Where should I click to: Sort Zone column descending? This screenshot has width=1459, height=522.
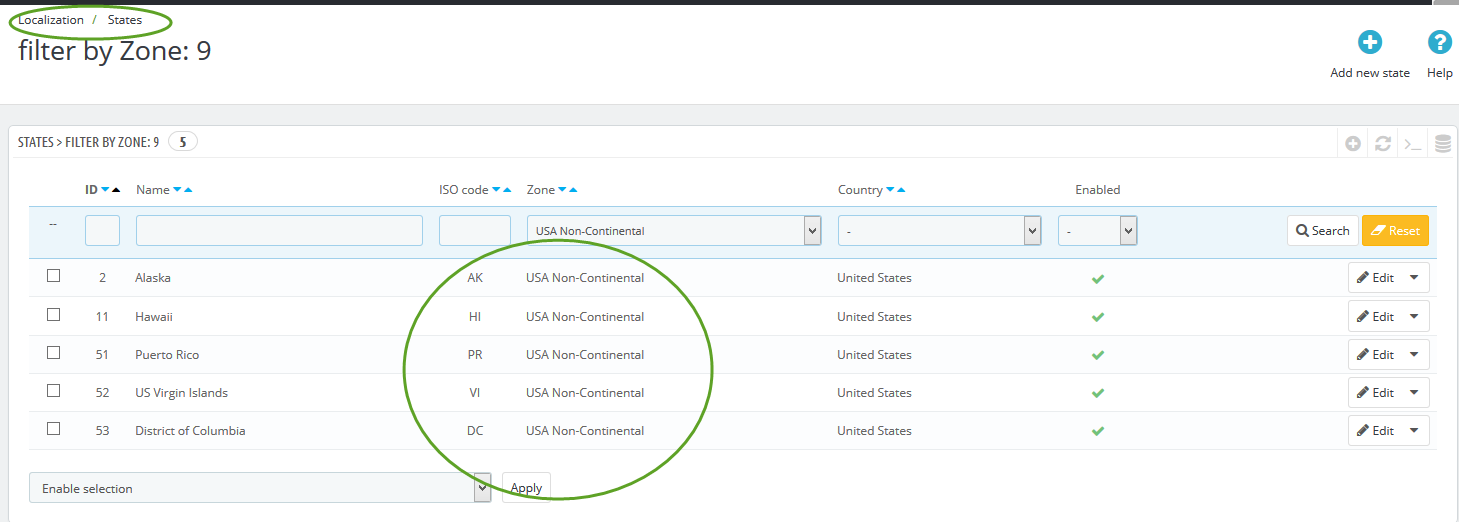562,190
